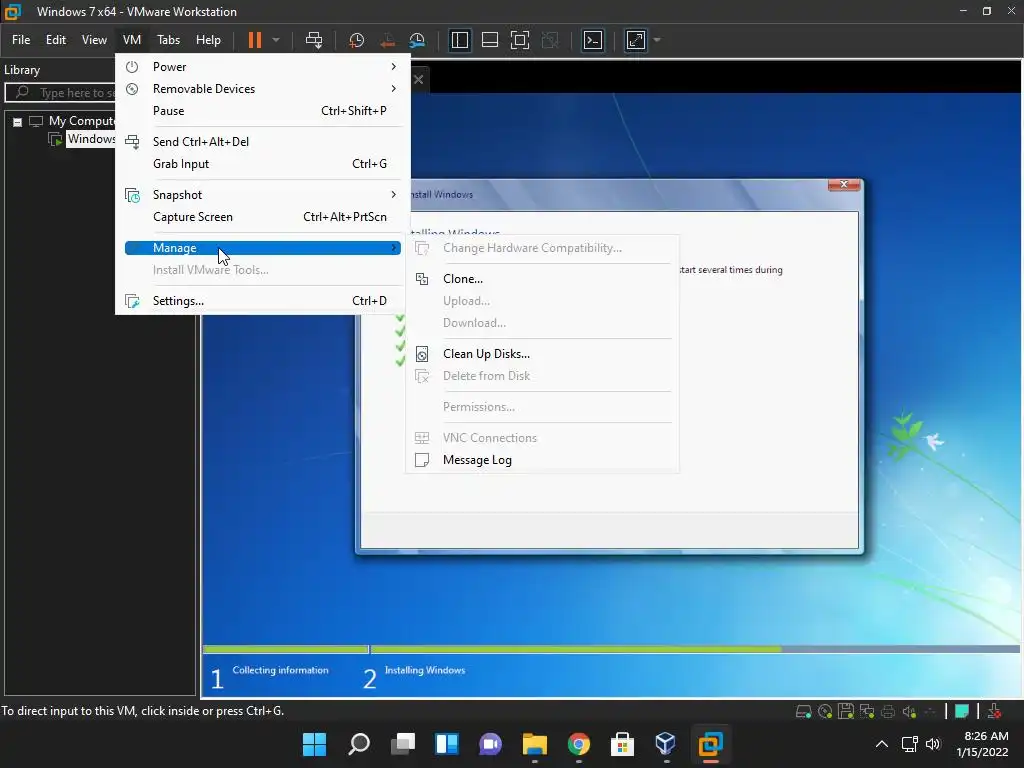Image resolution: width=1024 pixels, height=768 pixels.
Task: Collapse the My Computer tree node
Action: [18, 122]
